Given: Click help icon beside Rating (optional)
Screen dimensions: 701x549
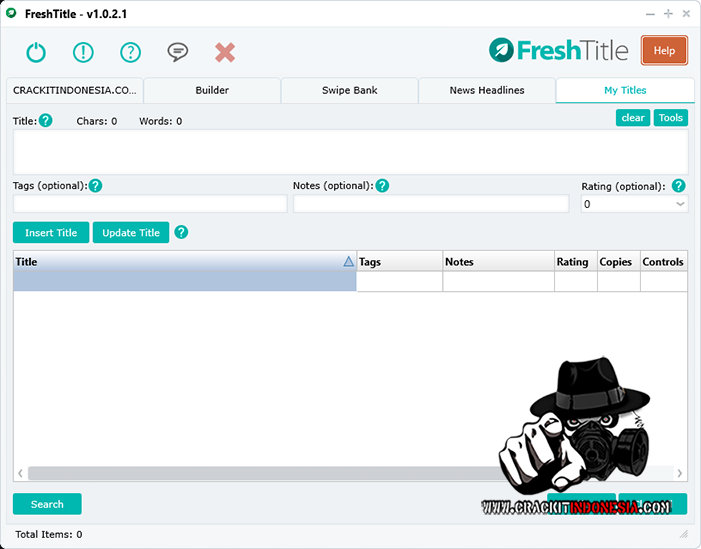Looking at the screenshot, I should pos(679,186).
